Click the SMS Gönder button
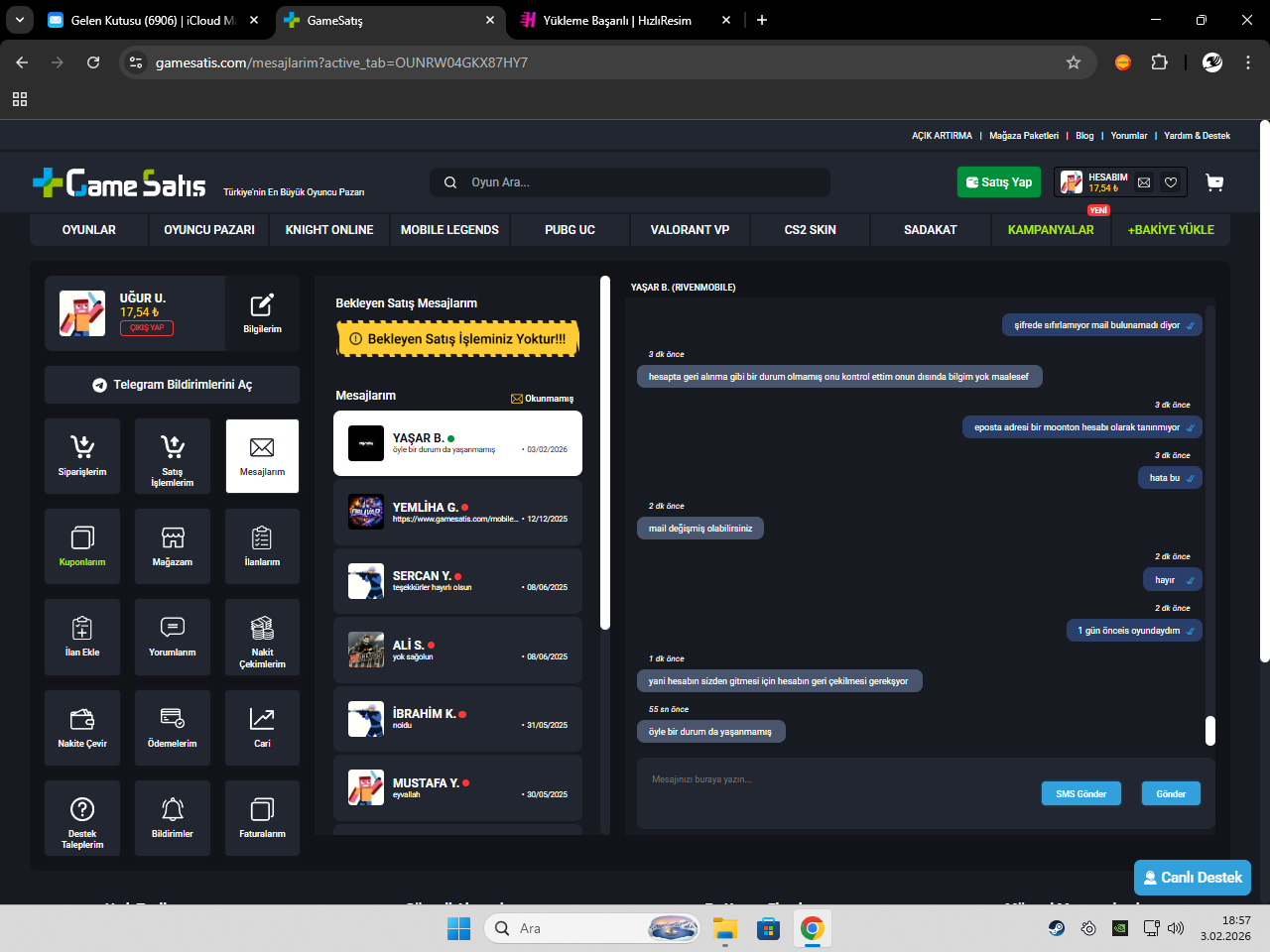This screenshot has height=952, width=1270. [x=1081, y=793]
